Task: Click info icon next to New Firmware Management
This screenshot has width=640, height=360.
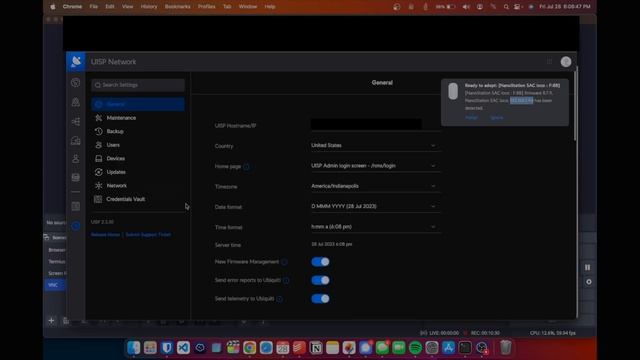Action: 284,262
